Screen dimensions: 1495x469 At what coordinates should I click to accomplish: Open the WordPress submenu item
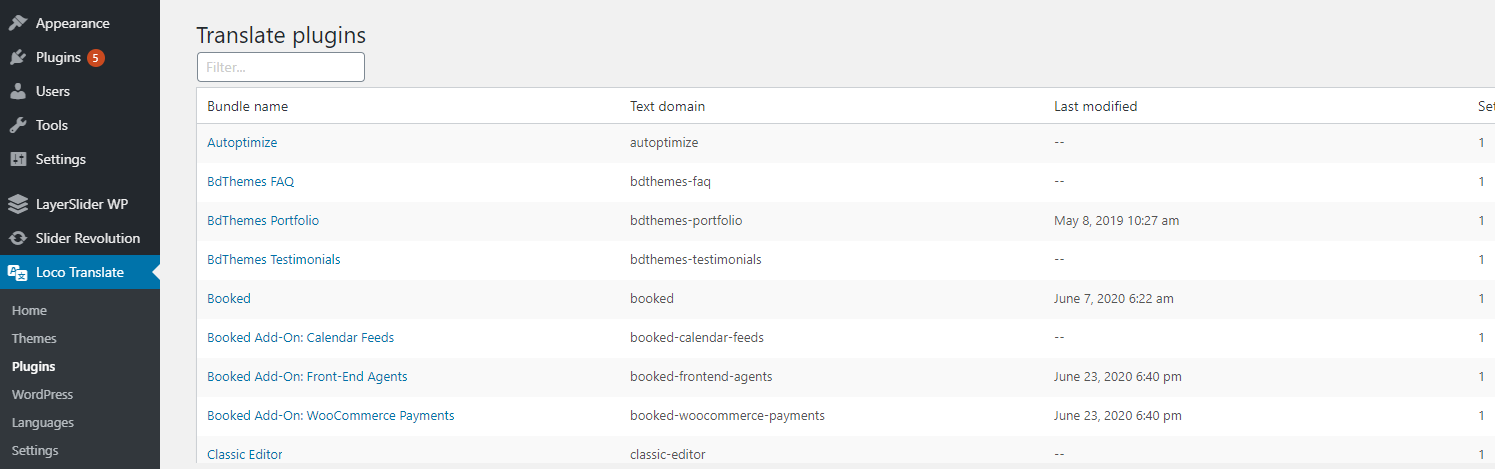click(x=42, y=394)
